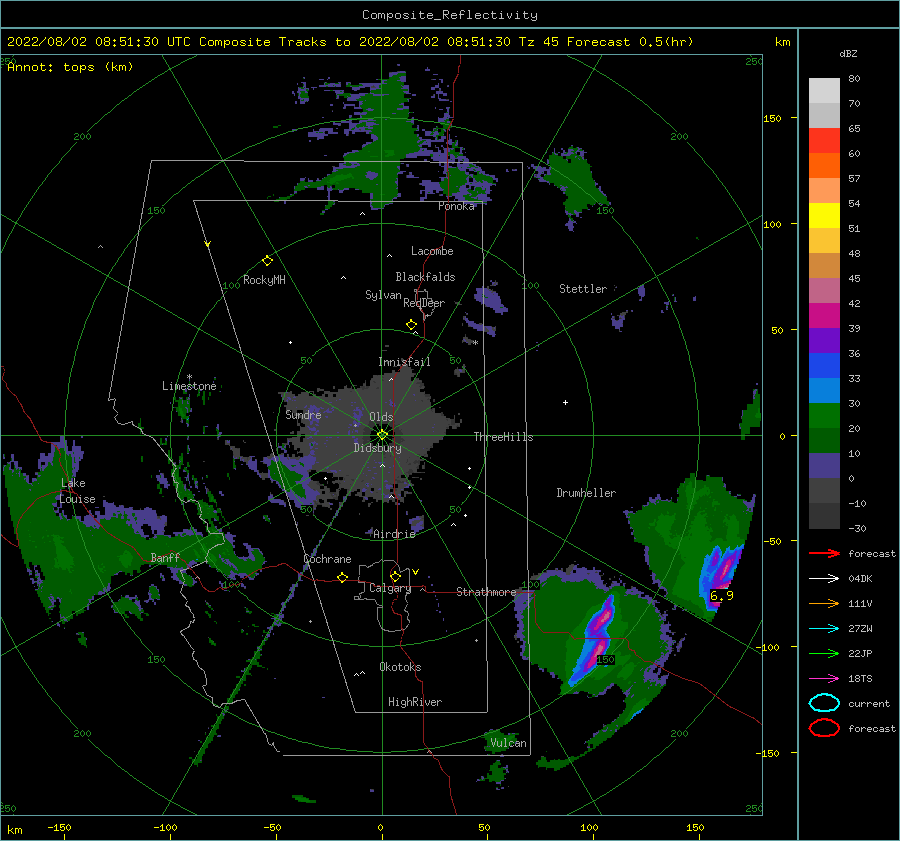Click the yellow diamond marker inside Calgary
Image resolution: width=900 pixels, height=841 pixels.
pyautogui.click(x=395, y=576)
